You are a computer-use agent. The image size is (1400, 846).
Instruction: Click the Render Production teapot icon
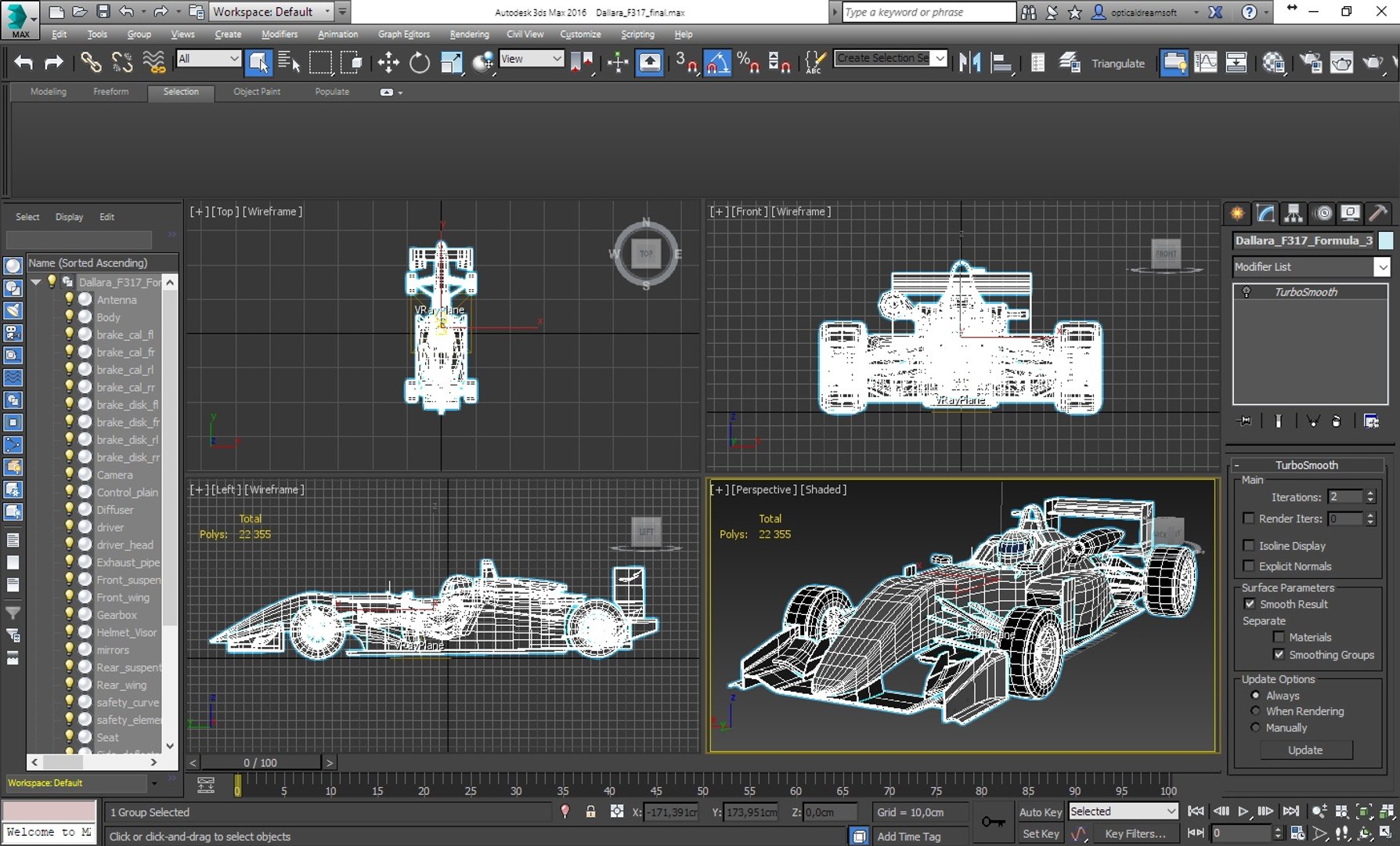point(1373,63)
